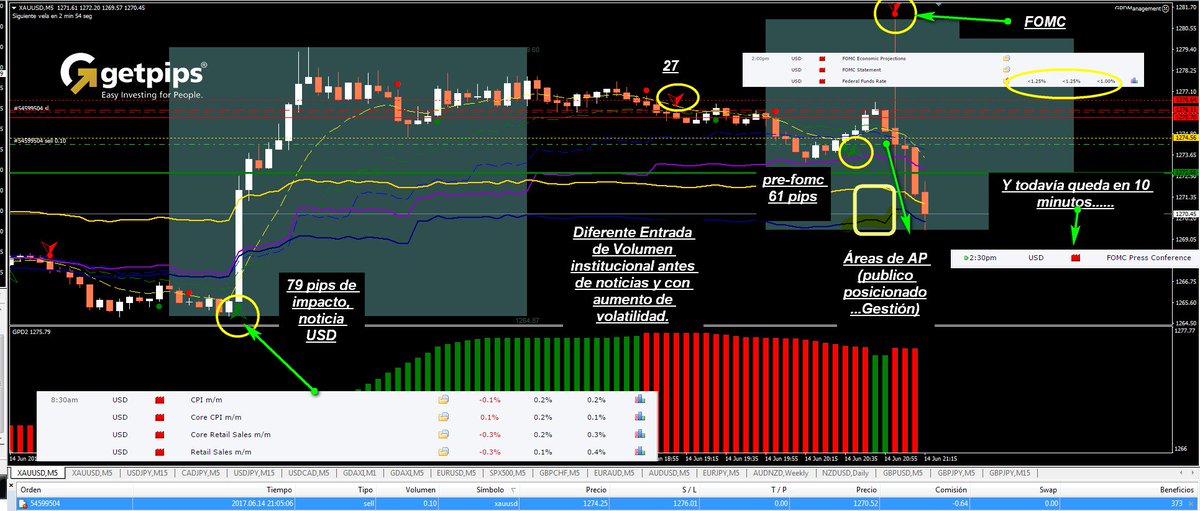The image size is (1200, 511).
Task: Click the '#54599504 sell 0.10' order line label
Action: coord(39,141)
